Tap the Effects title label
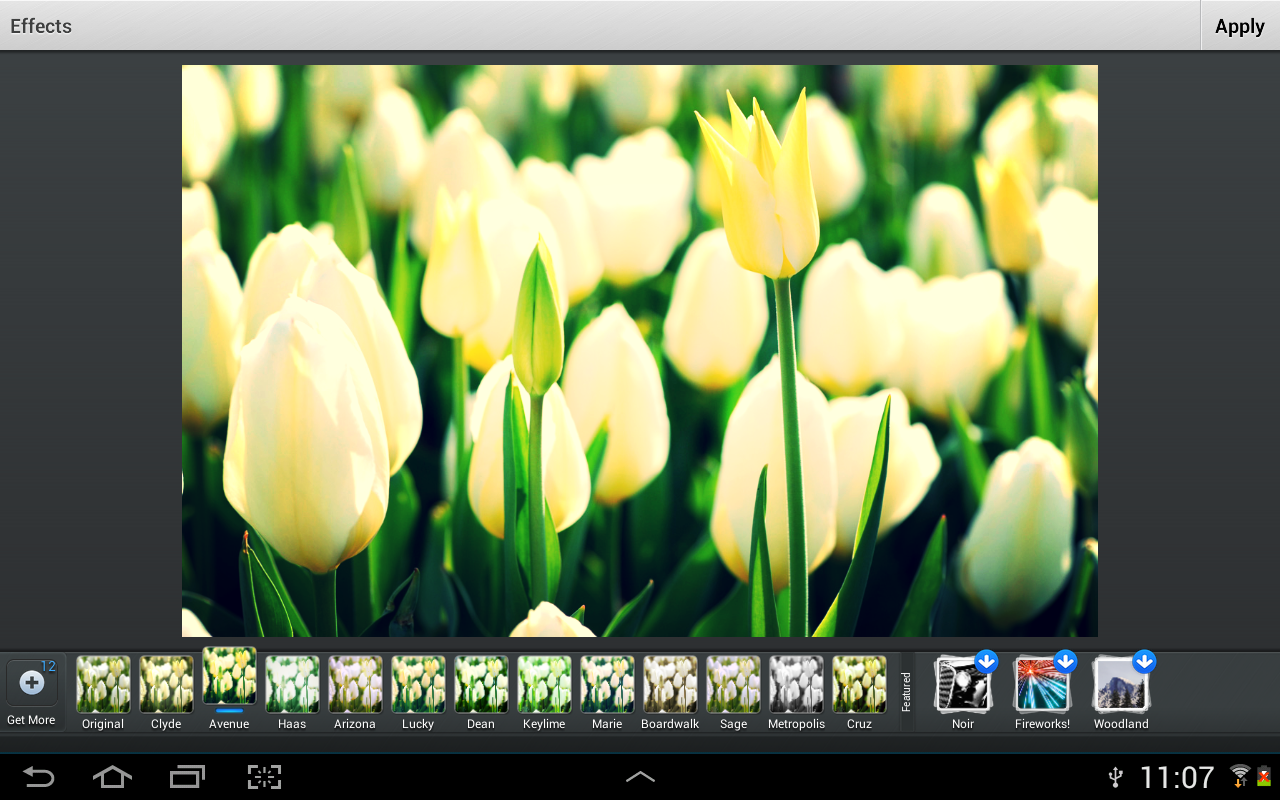1280x800 pixels. (41, 26)
